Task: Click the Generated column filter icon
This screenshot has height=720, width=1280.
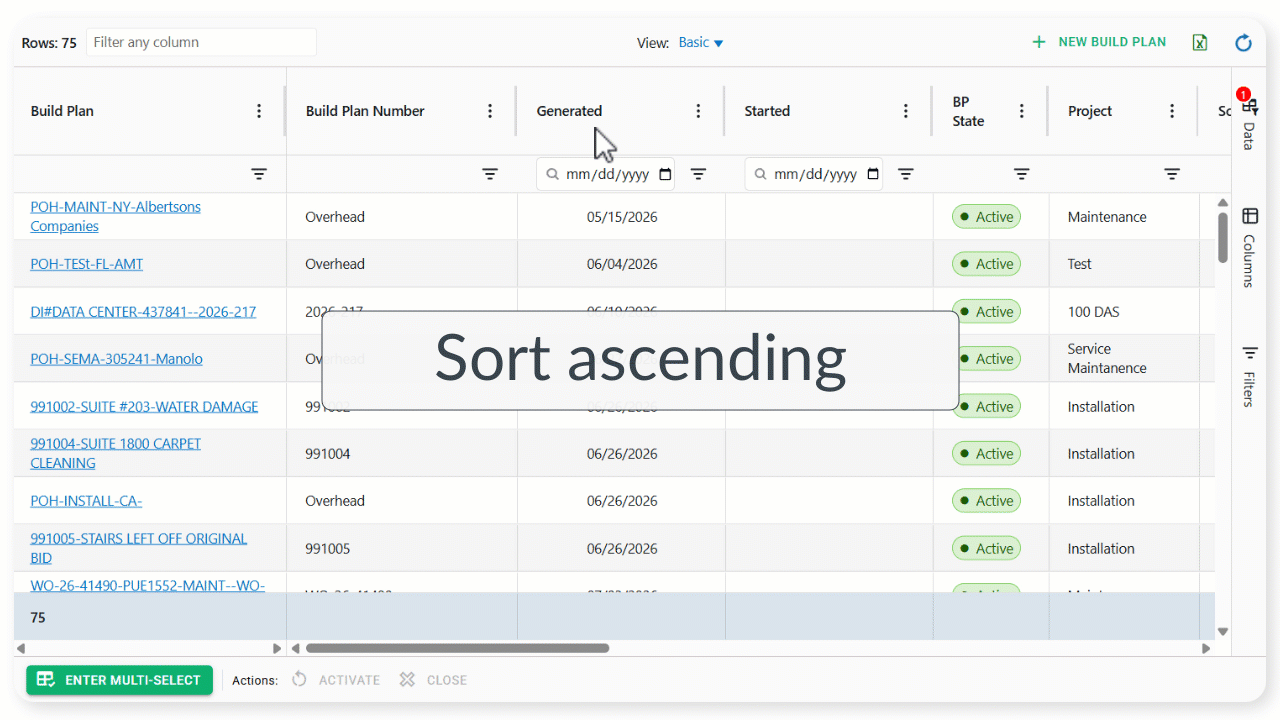Action: tap(698, 174)
